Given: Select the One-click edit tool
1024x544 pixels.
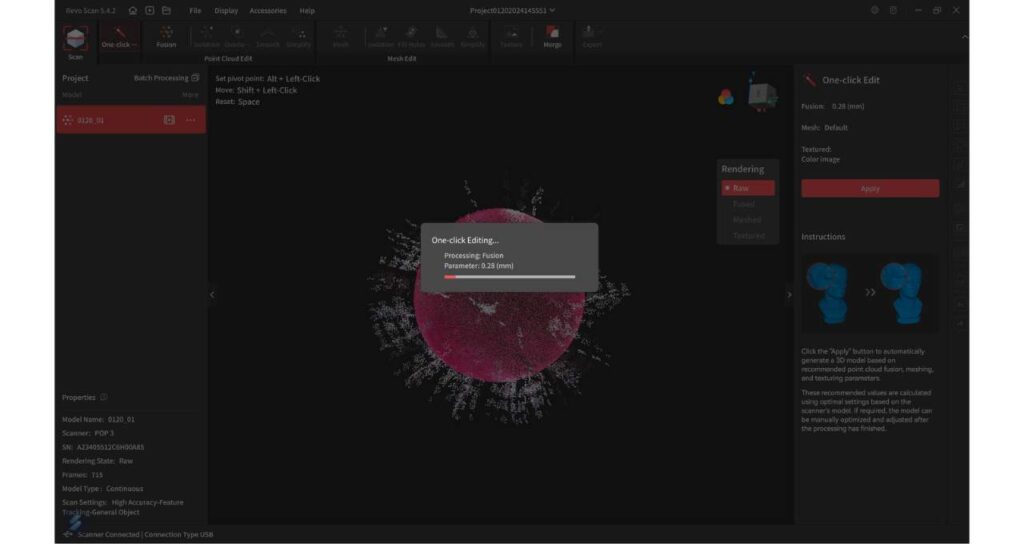Looking at the screenshot, I should coord(120,38).
